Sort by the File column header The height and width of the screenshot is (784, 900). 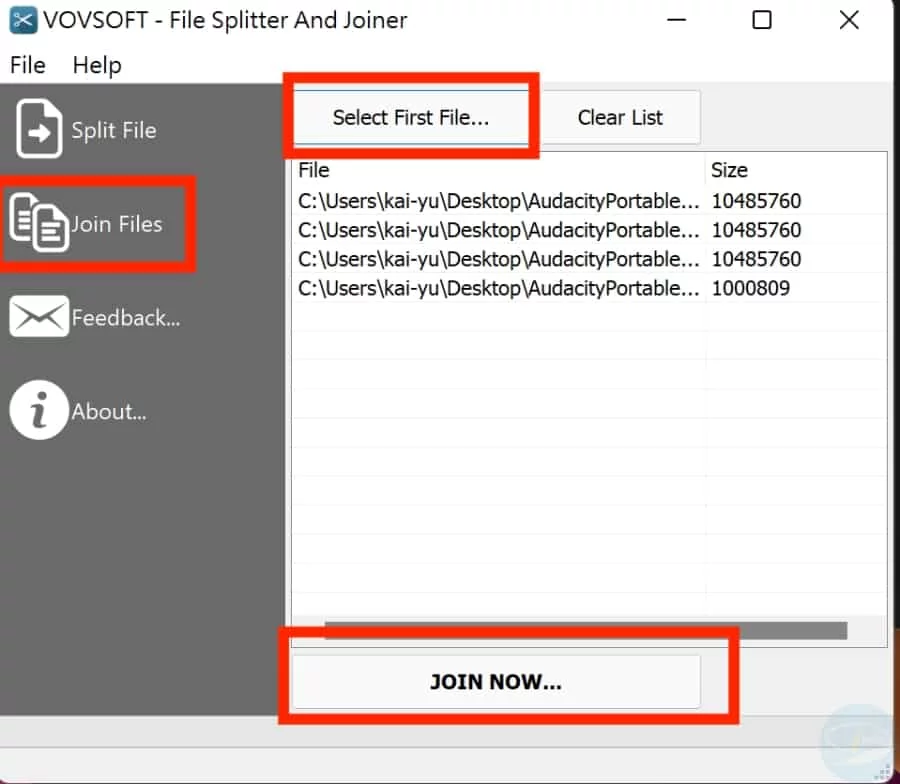(498, 170)
